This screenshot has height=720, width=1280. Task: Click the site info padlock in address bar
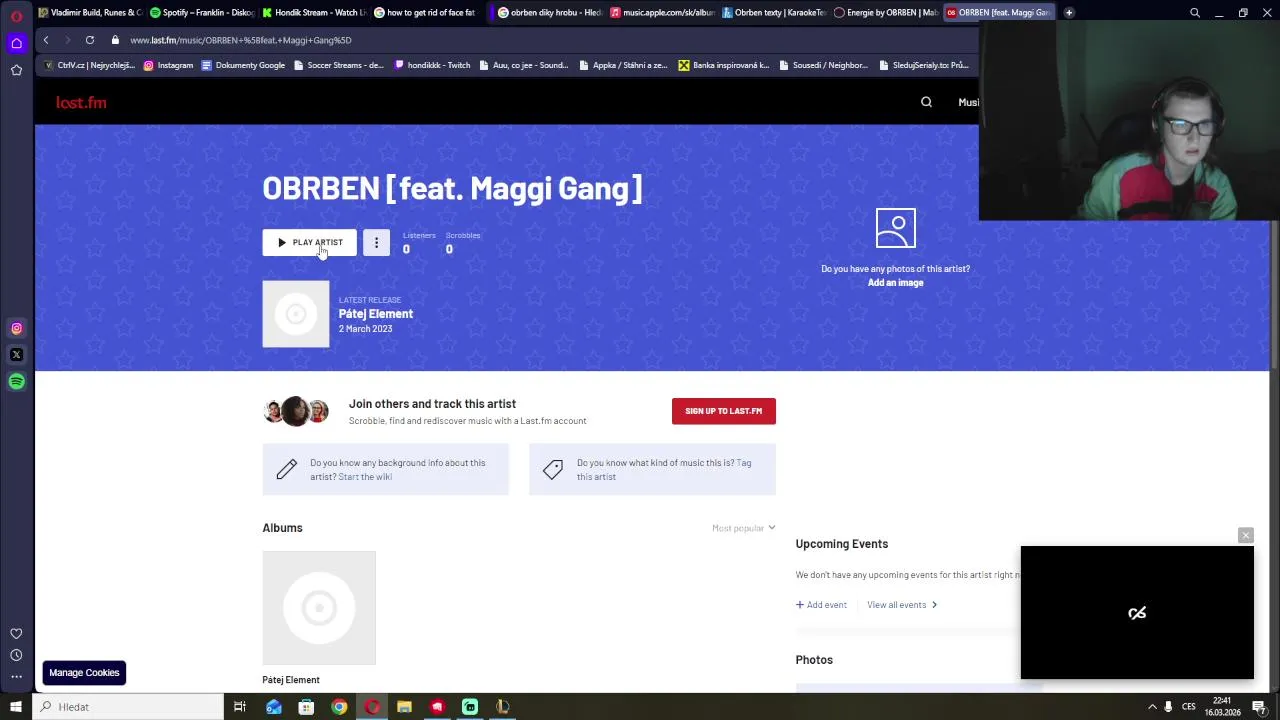click(115, 40)
